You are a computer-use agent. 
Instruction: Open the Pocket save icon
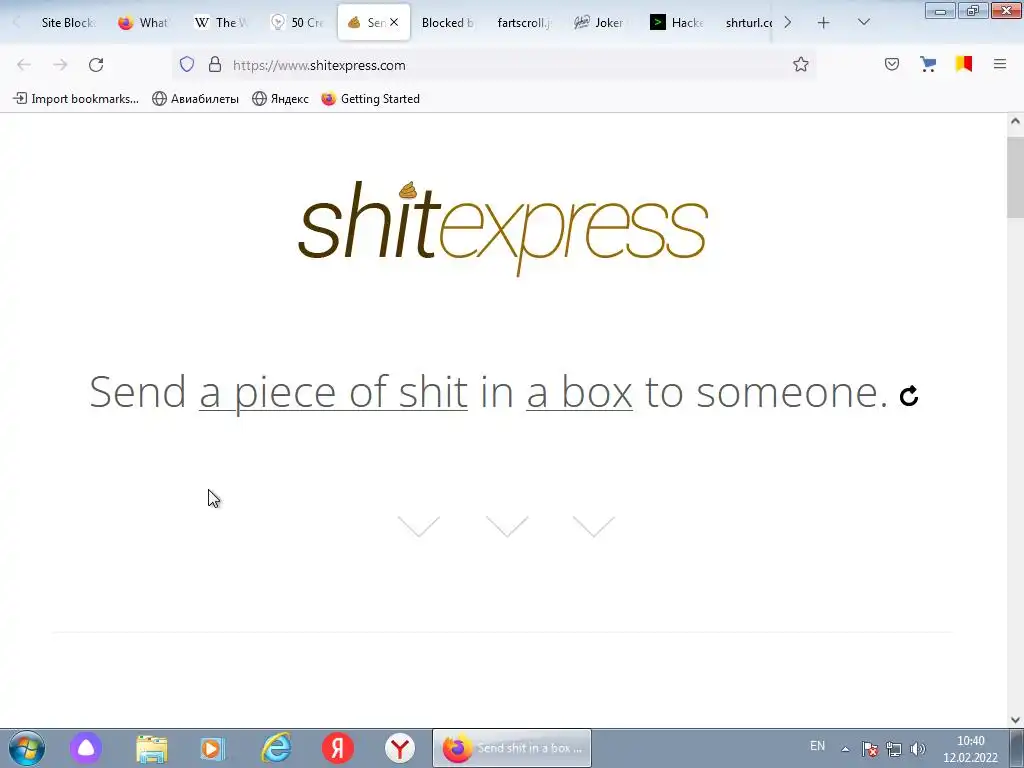pyautogui.click(x=892, y=64)
